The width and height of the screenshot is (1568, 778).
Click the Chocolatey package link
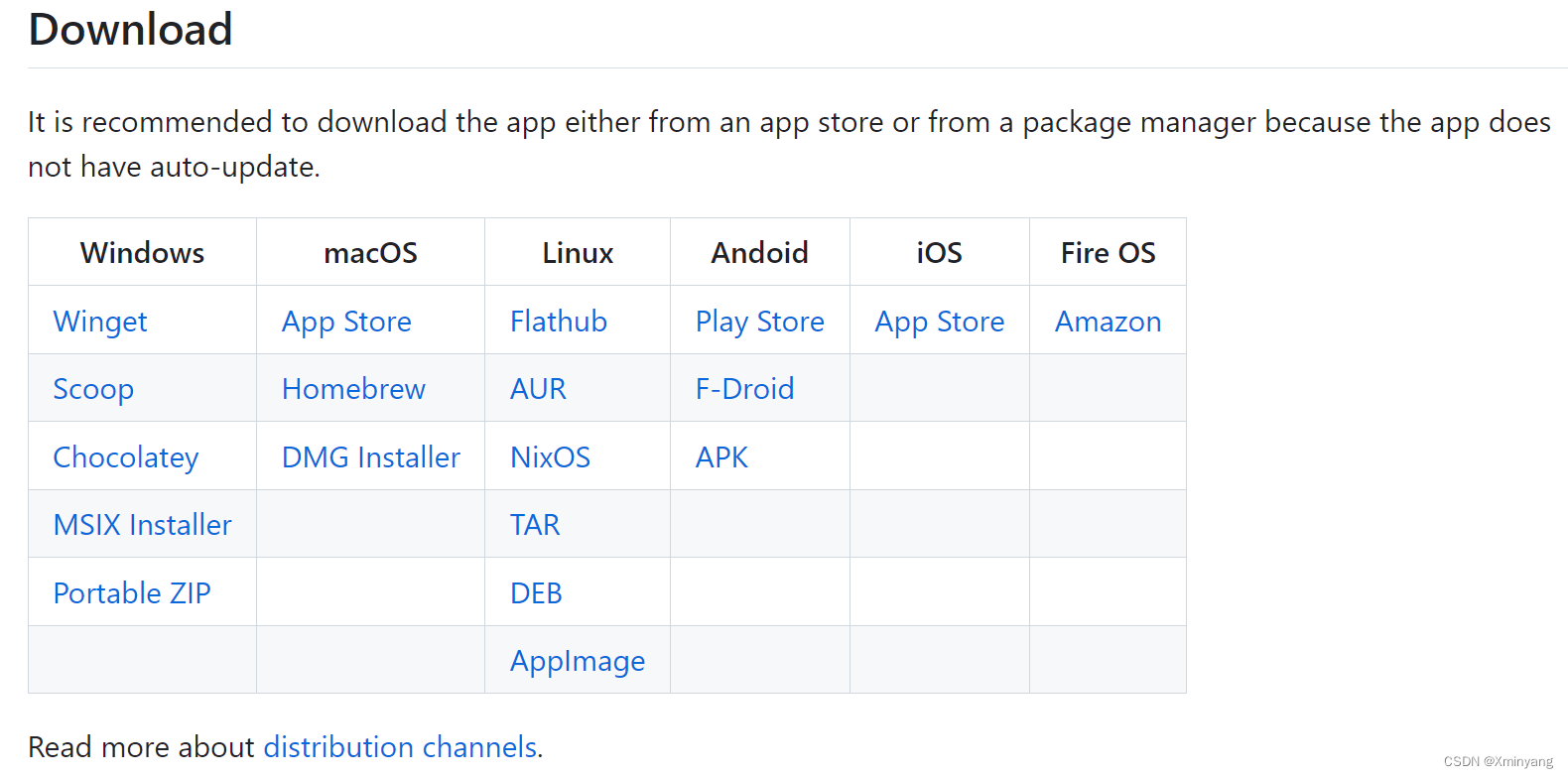(126, 457)
